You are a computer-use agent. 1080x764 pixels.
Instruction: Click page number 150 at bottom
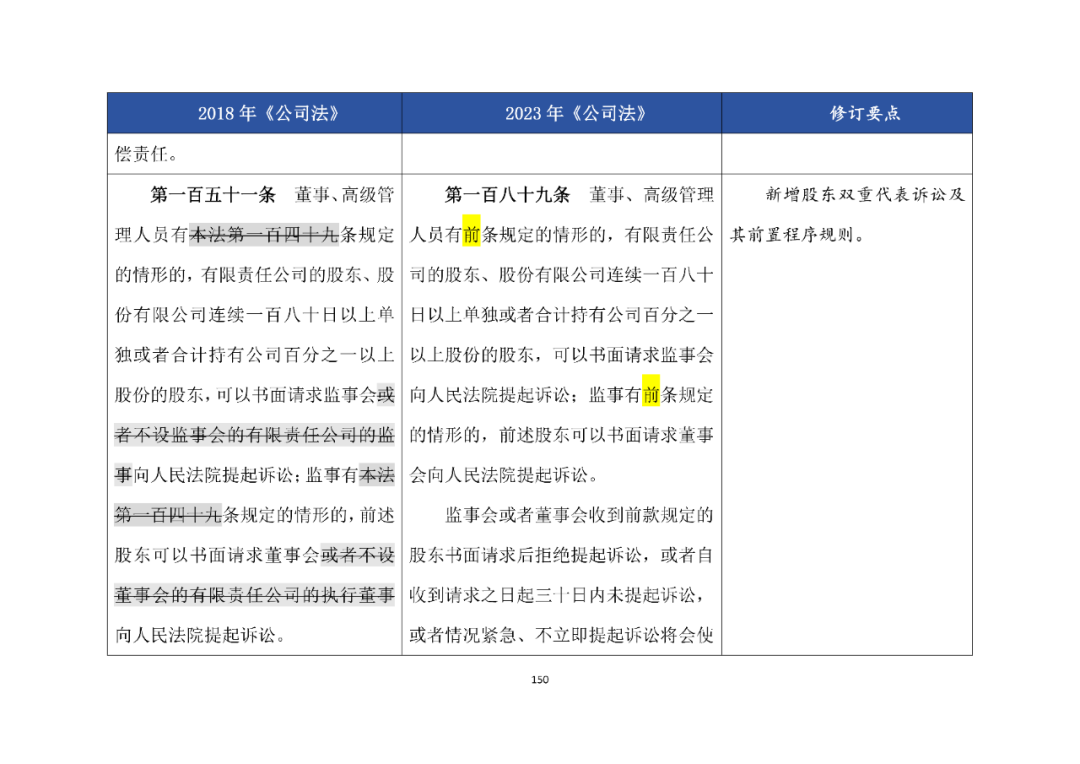point(540,679)
